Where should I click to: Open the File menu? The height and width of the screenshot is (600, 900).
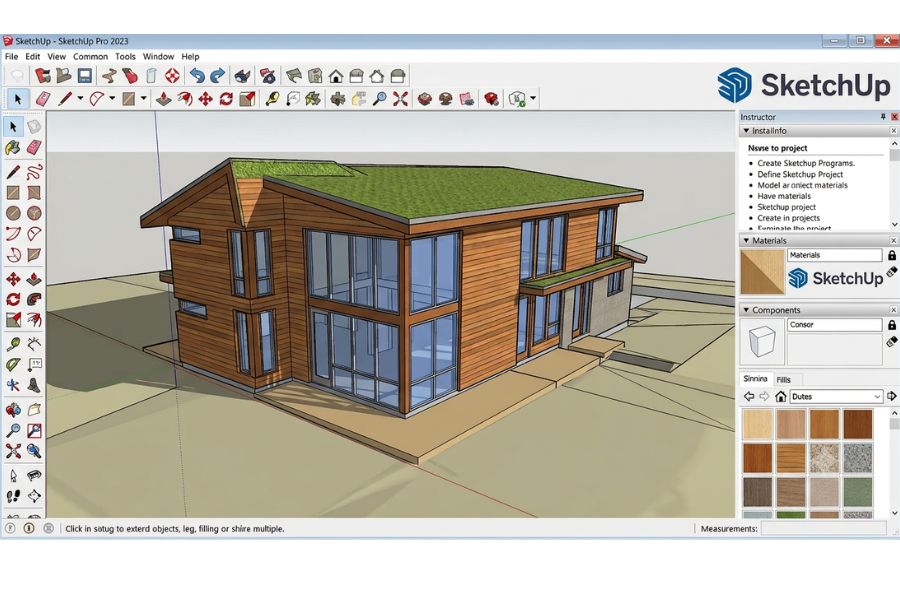point(11,56)
